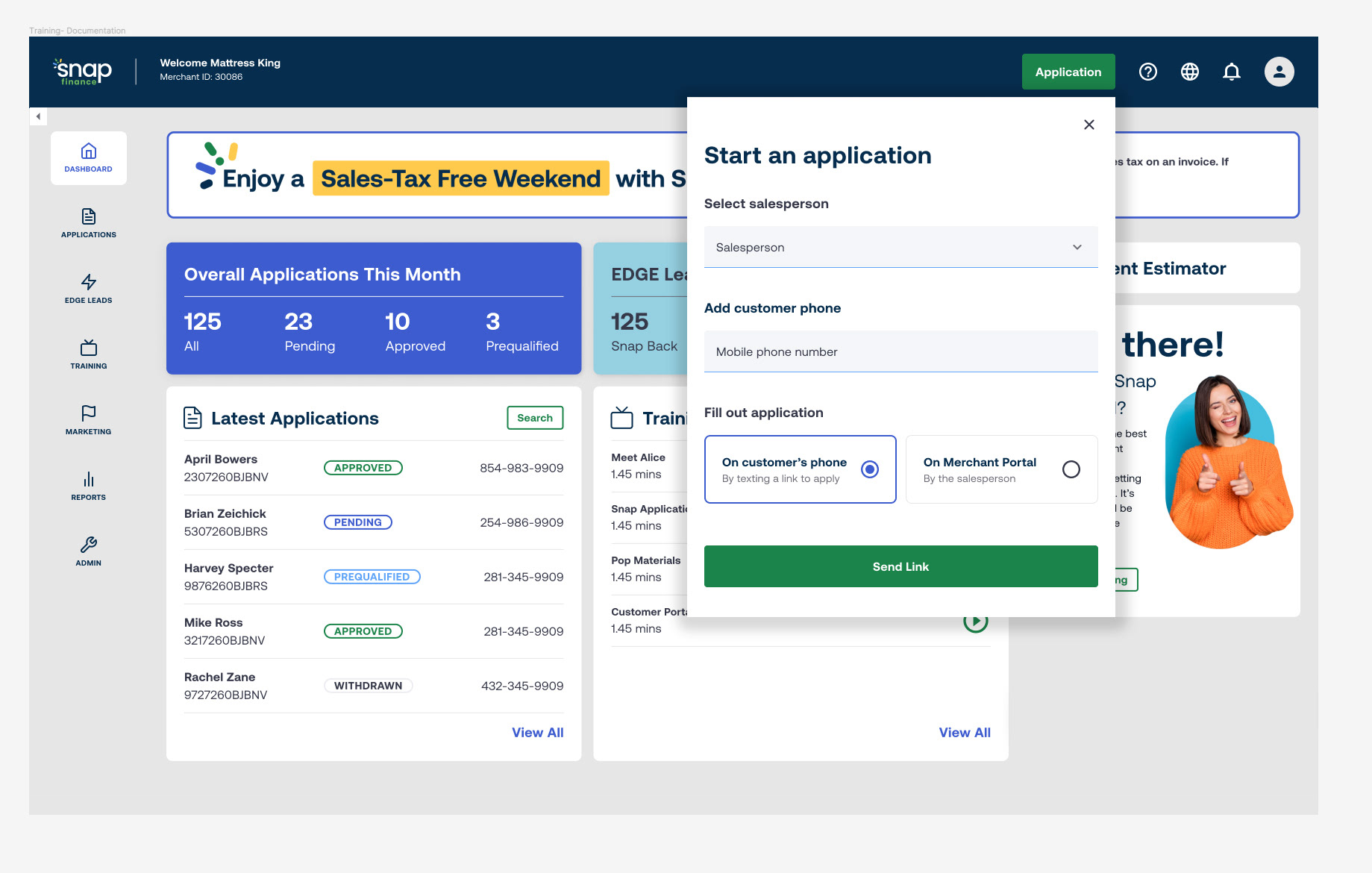
Task: Click application ID 2307260BJBNV
Action: pos(226,477)
